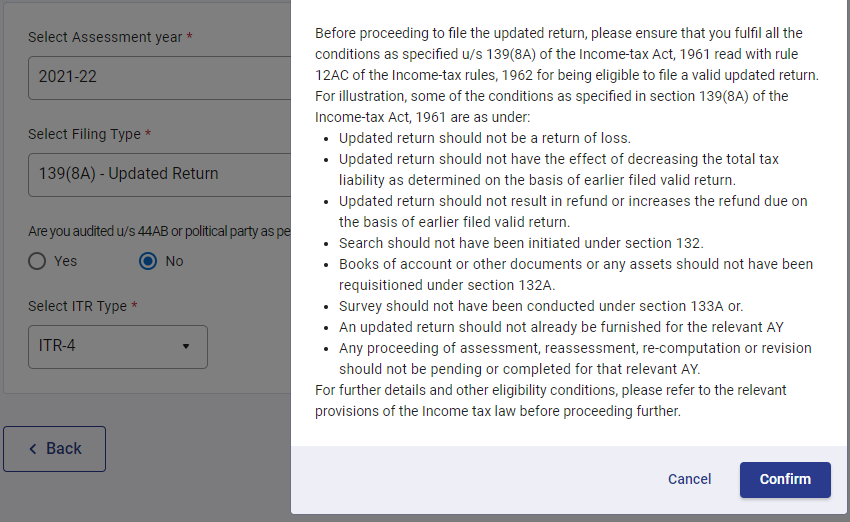
Task: Click the section 132 search condition text
Action: (x=521, y=243)
